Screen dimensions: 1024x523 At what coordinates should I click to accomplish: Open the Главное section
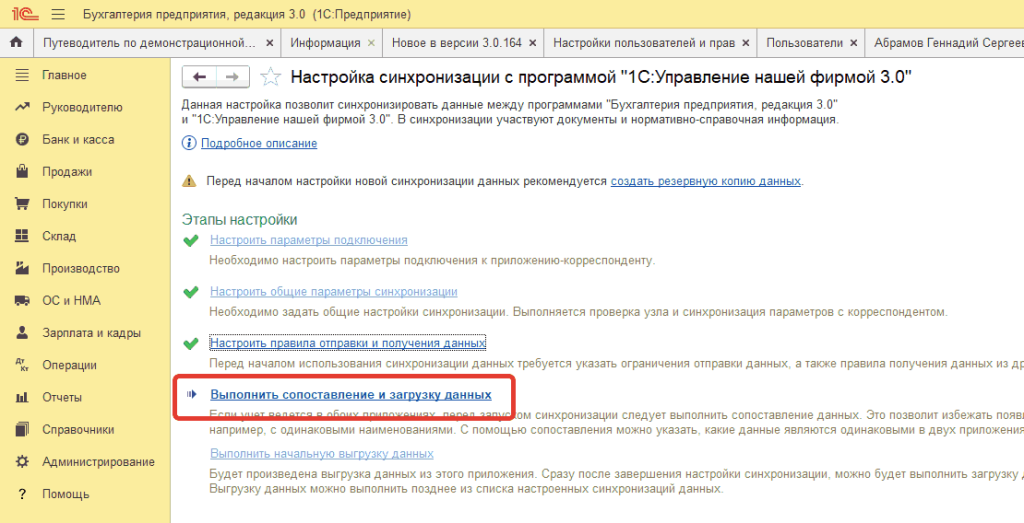(x=64, y=75)
